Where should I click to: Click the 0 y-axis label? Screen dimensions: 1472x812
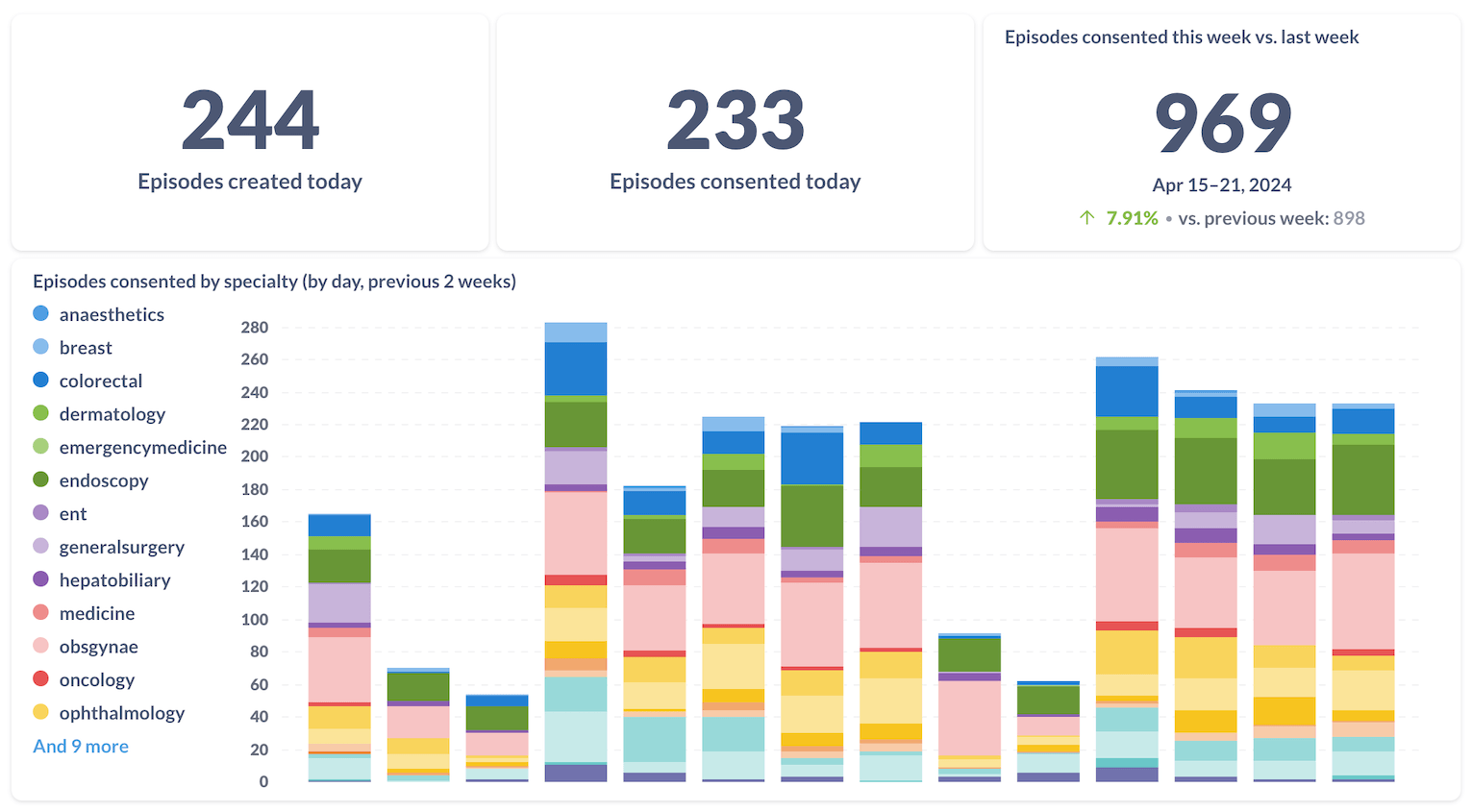point(262,781)
